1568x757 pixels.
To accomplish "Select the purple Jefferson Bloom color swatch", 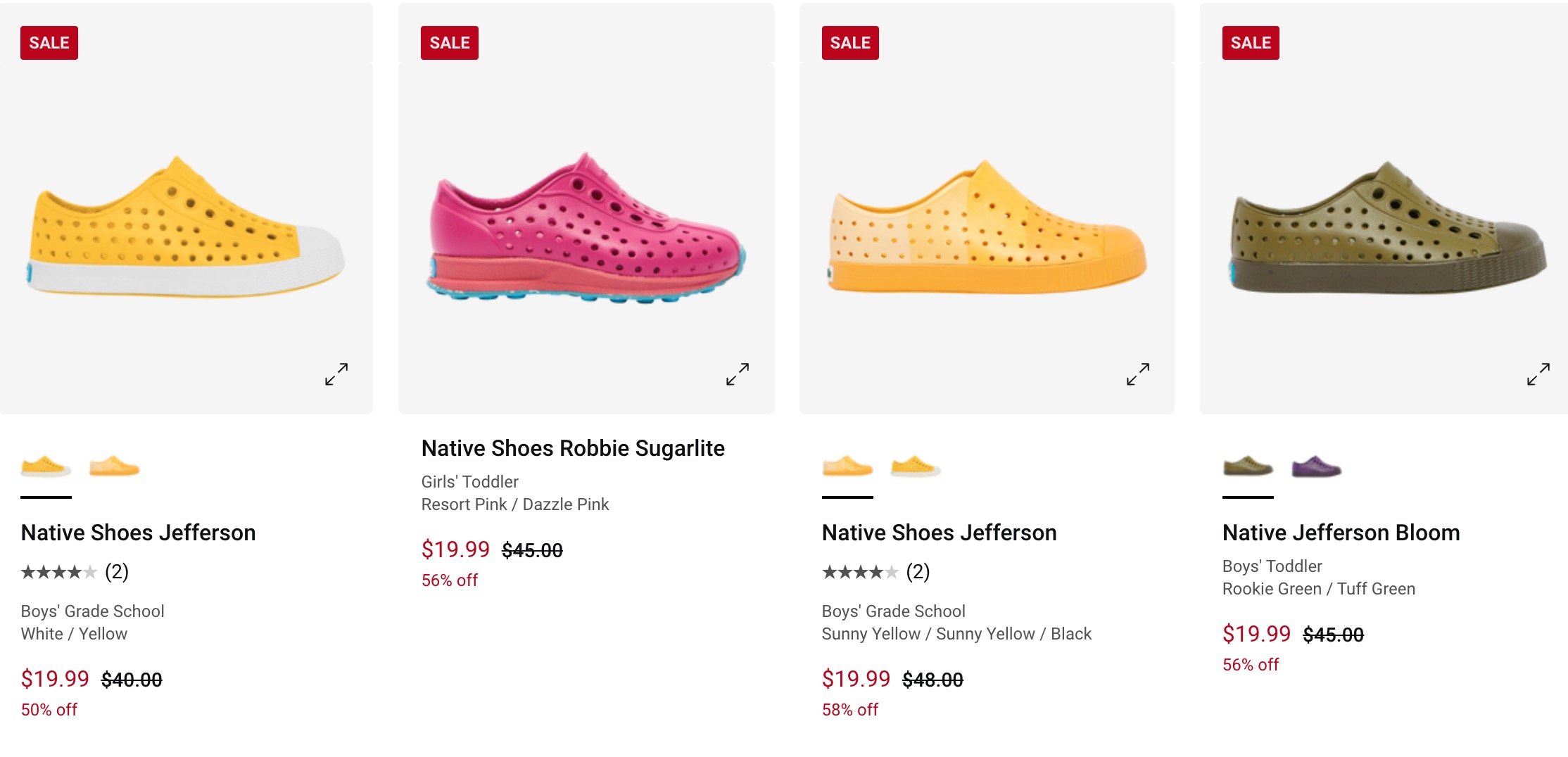I will 1317,467.
